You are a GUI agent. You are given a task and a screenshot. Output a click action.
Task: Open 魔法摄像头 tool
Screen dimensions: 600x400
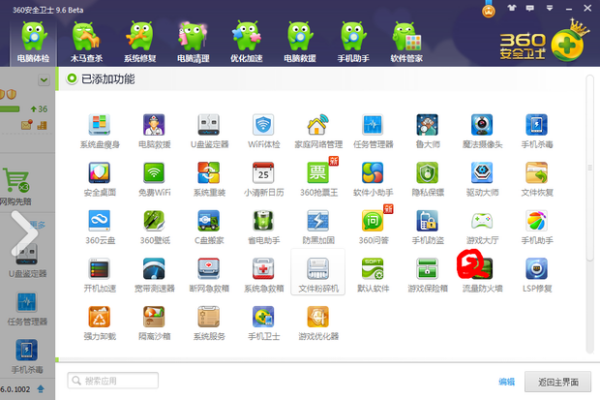(x=482, y=131)
